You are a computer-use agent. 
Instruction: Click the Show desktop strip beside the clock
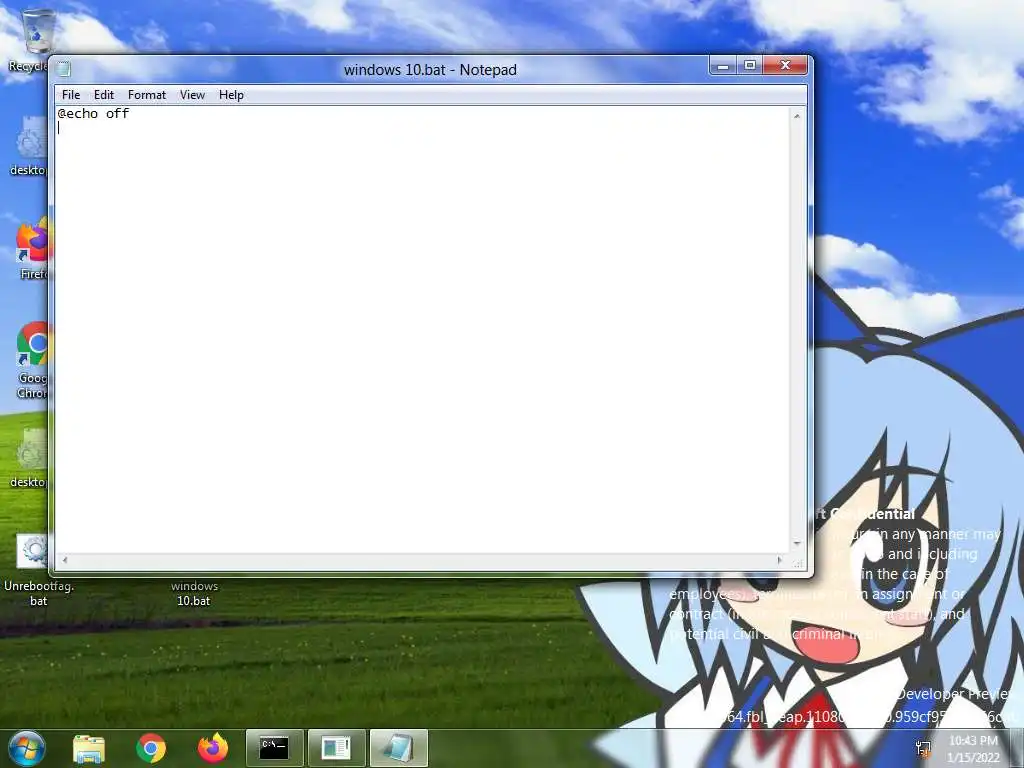(x=1017, y=748)
